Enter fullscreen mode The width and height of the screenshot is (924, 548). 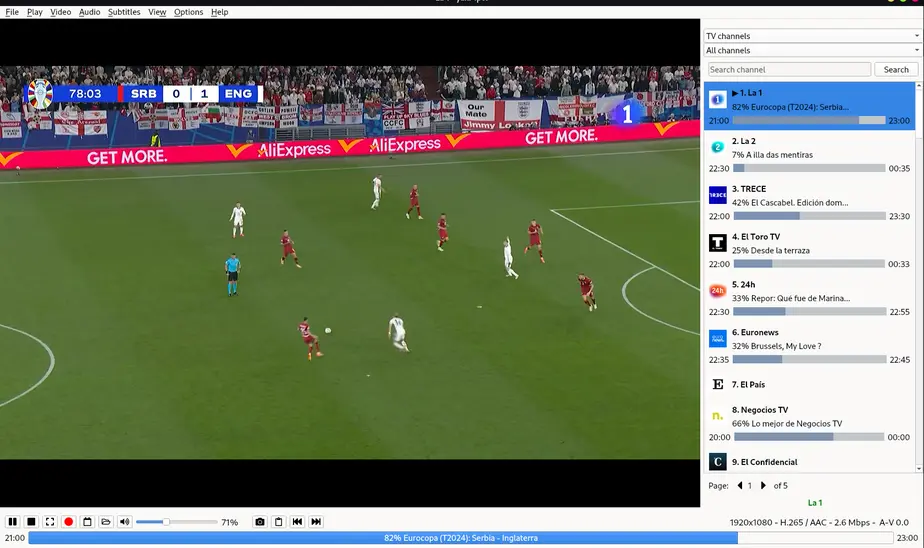point(50,522)
